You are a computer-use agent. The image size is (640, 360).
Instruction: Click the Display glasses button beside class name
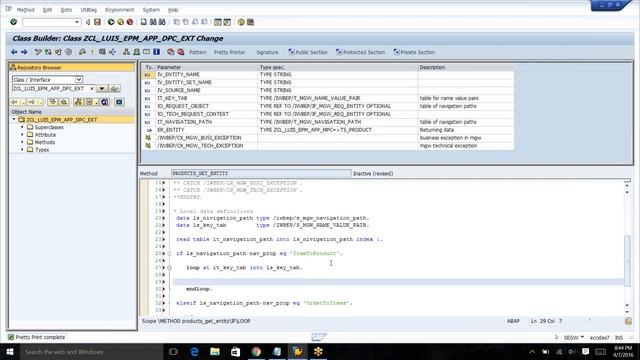tap(115, 89)
